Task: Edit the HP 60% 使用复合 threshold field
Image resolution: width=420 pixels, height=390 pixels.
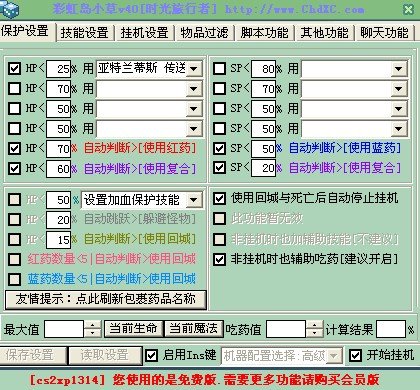Action: [x=58, y=169]
